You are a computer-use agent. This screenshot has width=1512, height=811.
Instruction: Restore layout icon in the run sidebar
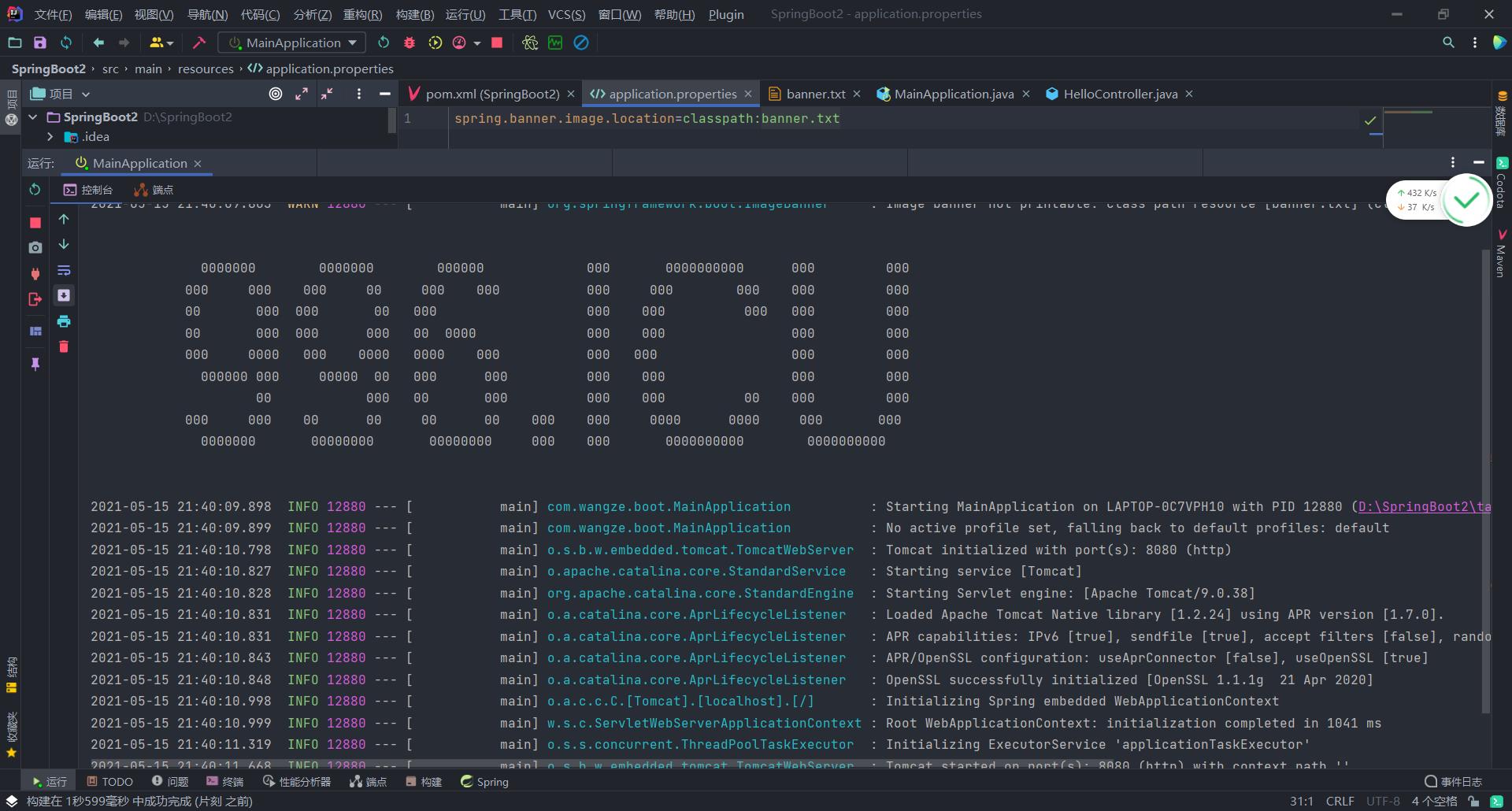[x=35, y=331]
